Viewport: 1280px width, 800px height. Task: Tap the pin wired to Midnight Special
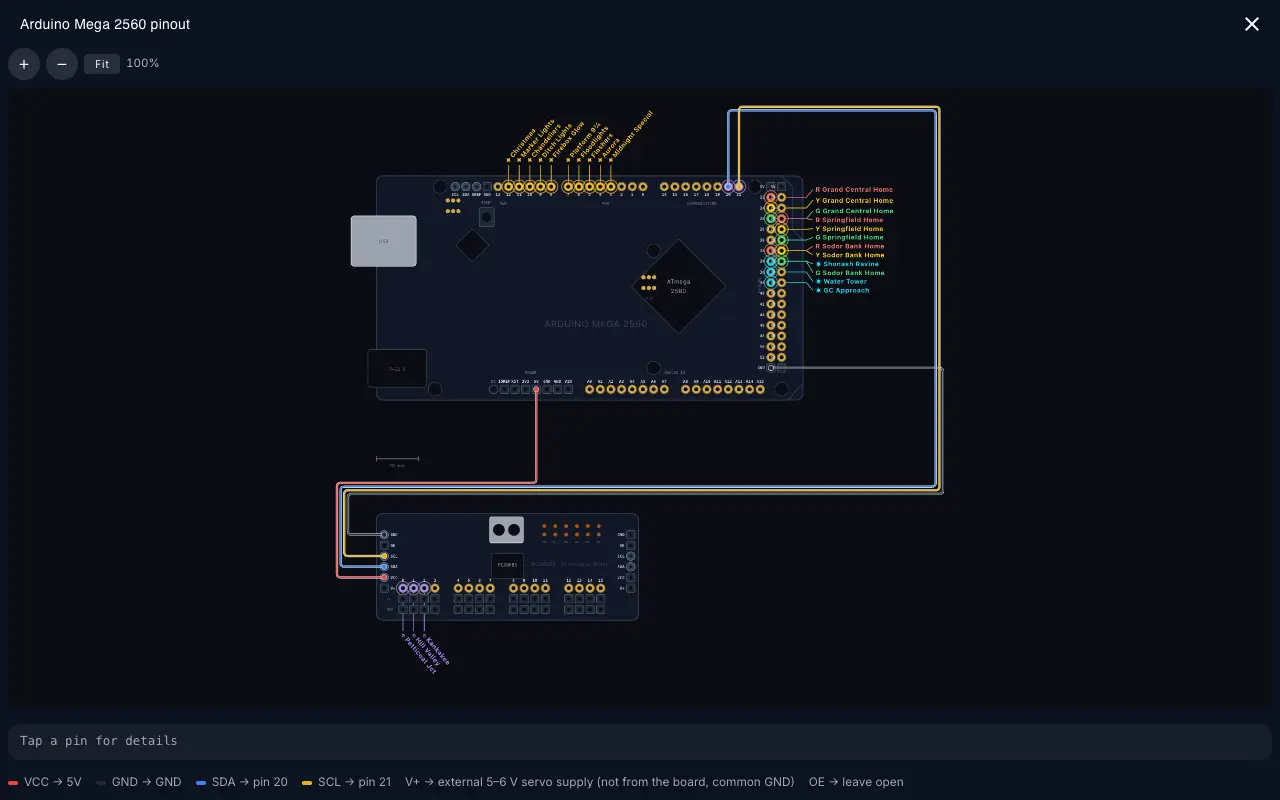[x=611, y=187]
